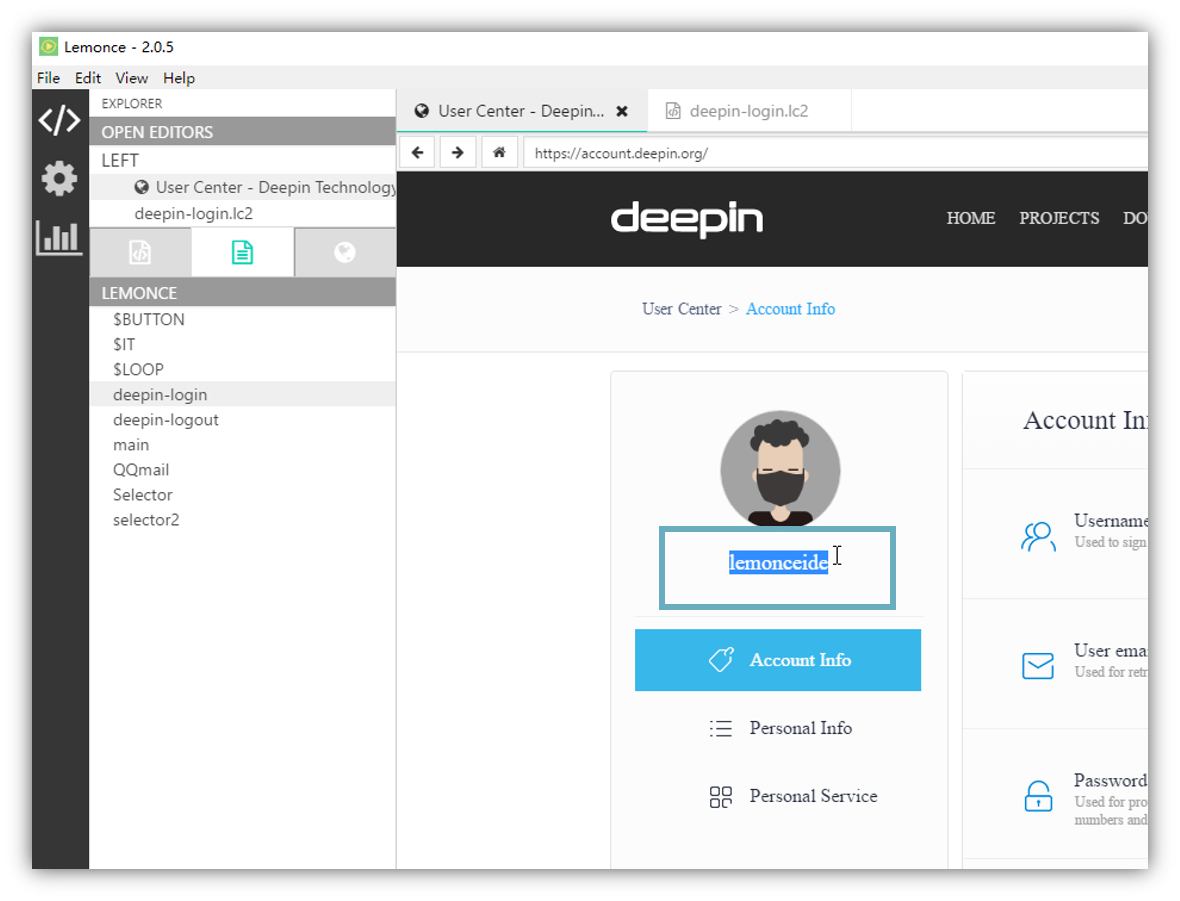Click the Password lock icon

[x=1038, y=796]
